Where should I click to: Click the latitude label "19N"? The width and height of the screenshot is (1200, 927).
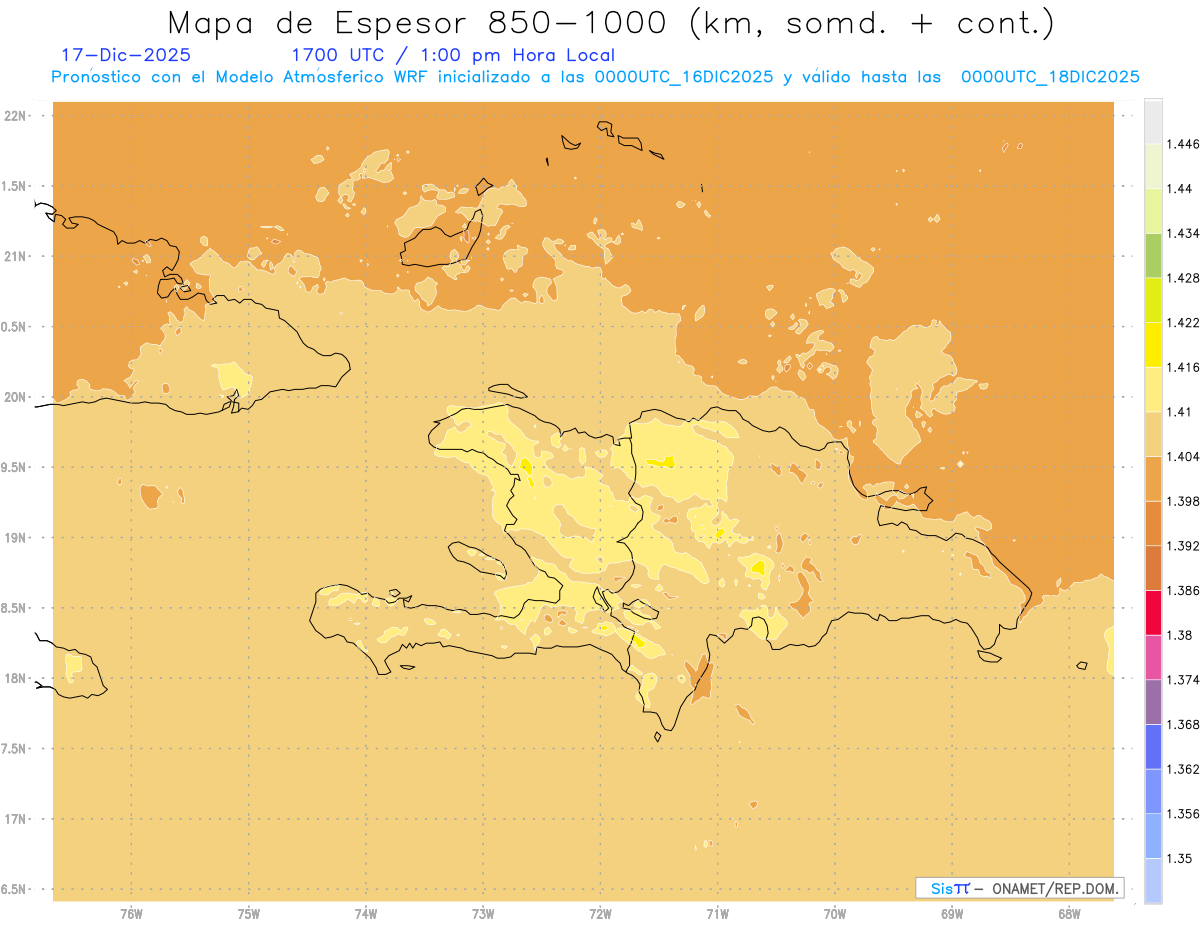(15, 538)
